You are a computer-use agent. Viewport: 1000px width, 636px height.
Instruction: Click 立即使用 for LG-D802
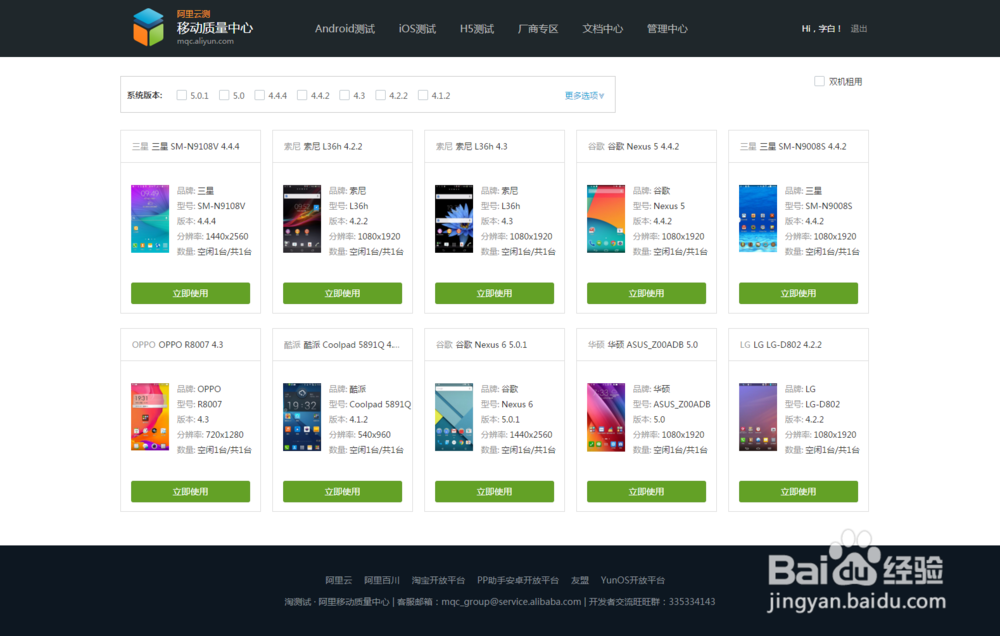(x=798, y=491)
